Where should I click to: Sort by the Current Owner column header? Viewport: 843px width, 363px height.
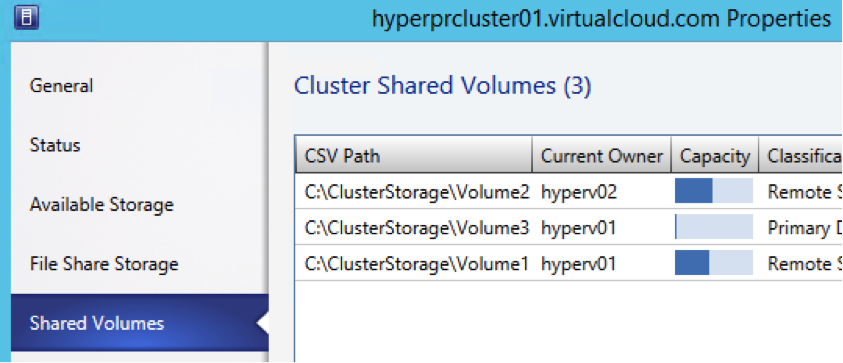click(602, 156)
